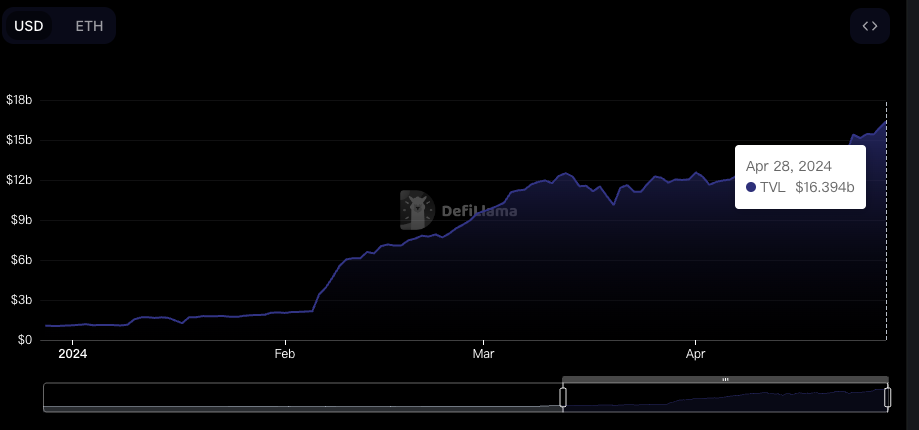The width and height of the screenshot is (919, 430).
Task: Click the 2024 label on the time axis
Action: (x=72, y=353)
